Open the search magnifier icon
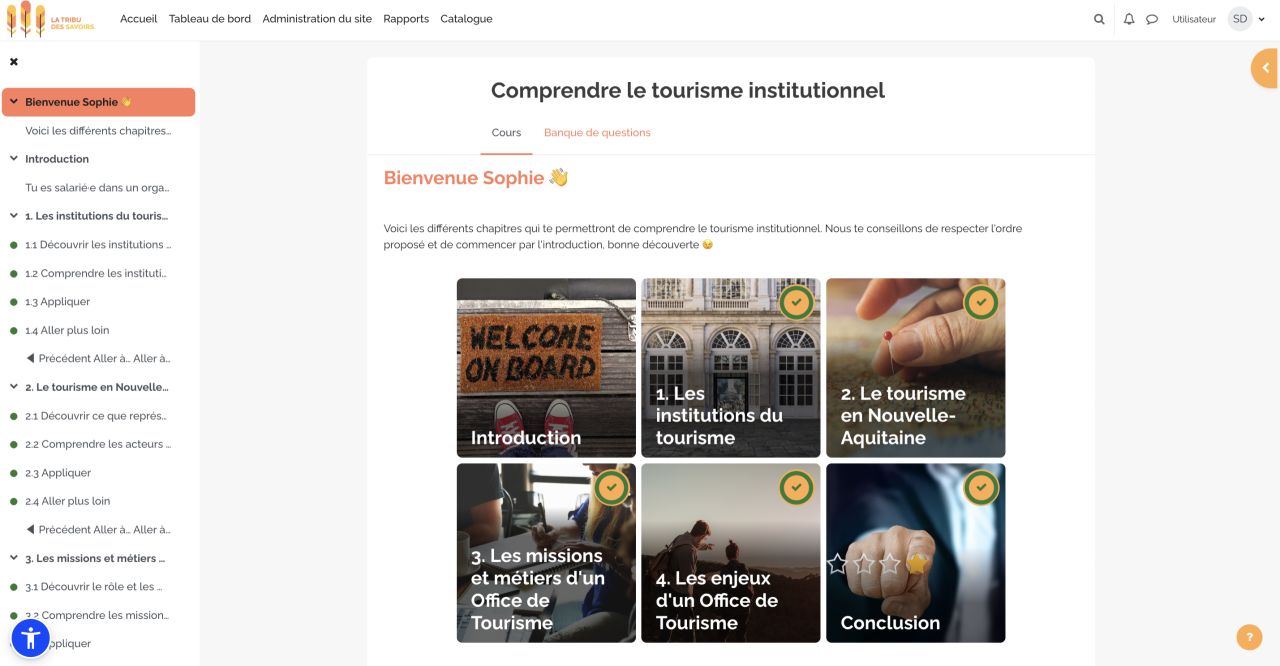Screen dimensions: 1280x666 click(1099, 19)
